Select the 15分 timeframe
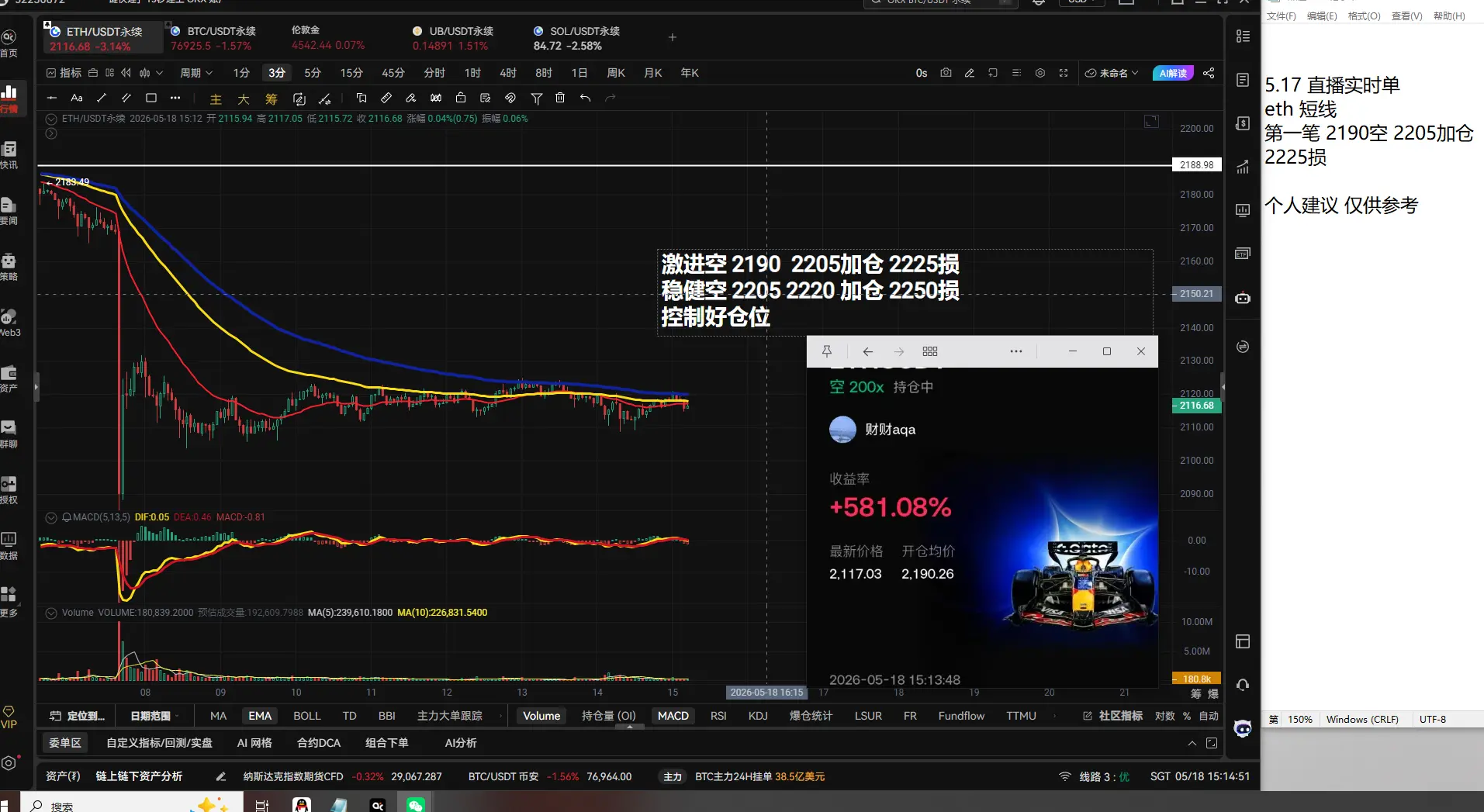The height and width of the screenshot is (812, 1484). (x=351, y=73)
